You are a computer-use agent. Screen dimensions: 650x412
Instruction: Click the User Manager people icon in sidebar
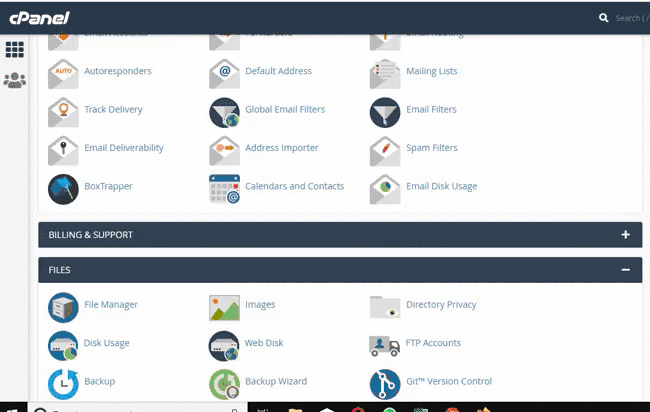(x=15, y=80)
